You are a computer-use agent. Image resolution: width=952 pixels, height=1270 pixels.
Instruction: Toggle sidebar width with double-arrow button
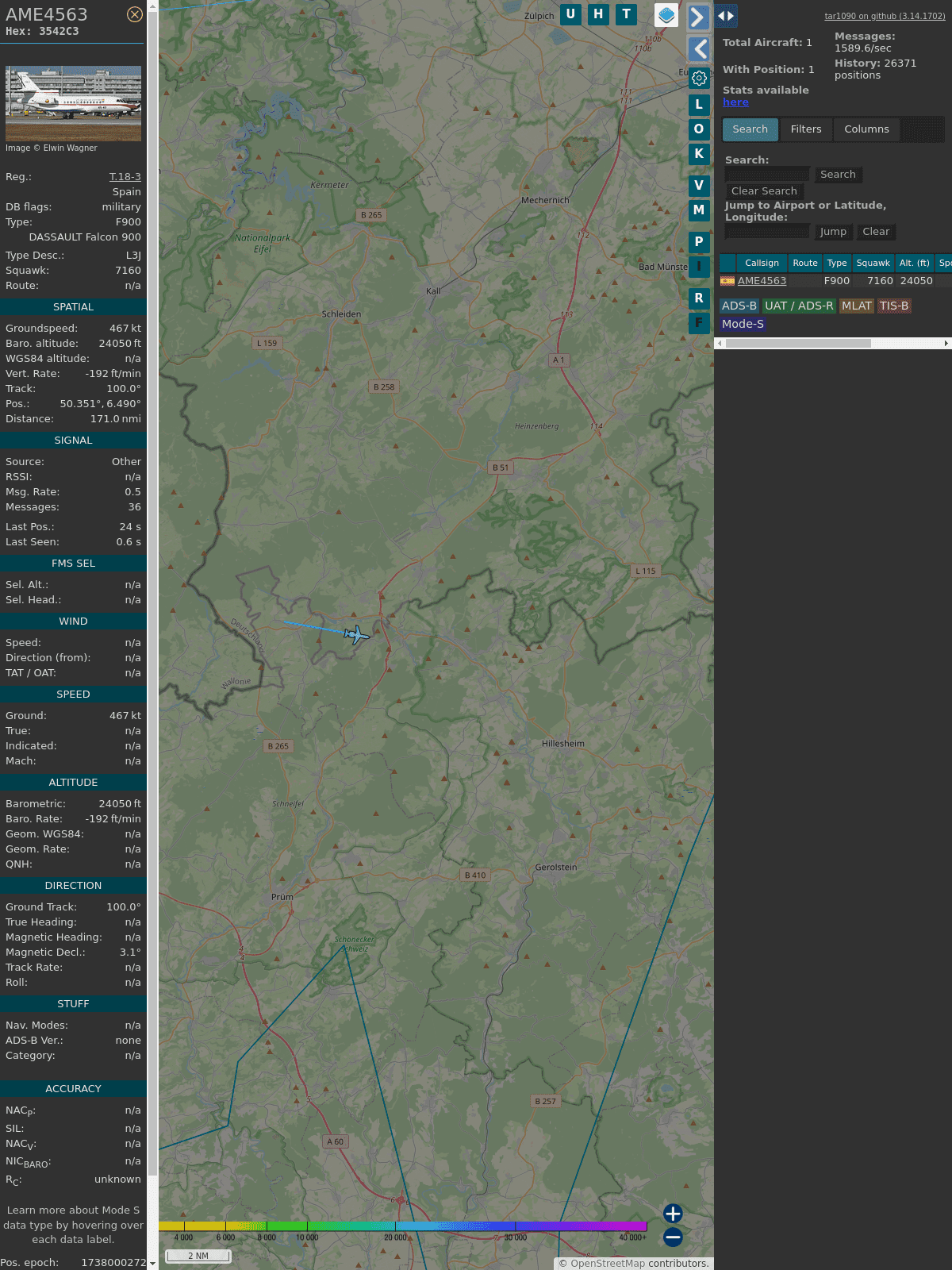pos(726,16)
